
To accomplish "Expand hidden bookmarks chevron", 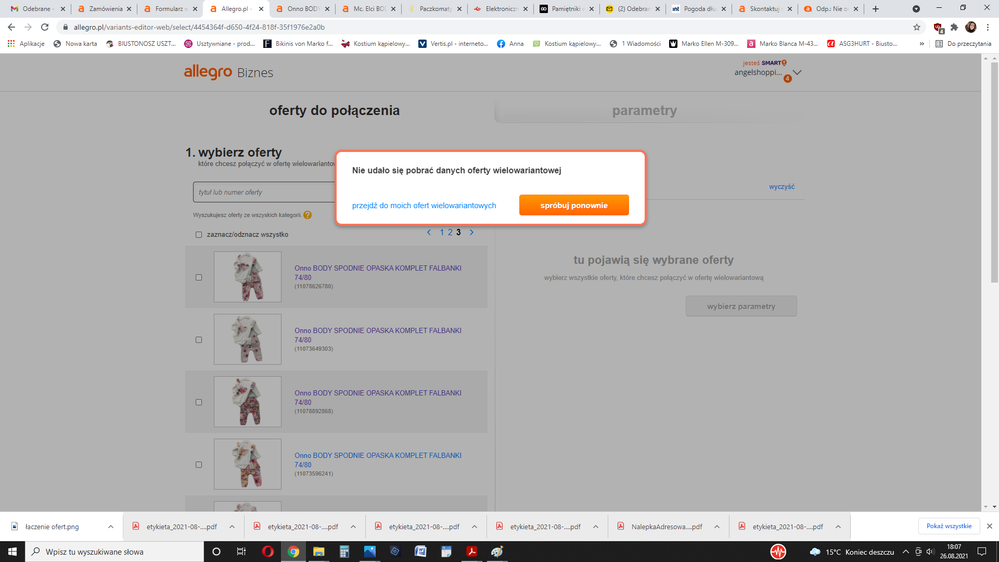I will pyautogui.click(x=922, y=44).
